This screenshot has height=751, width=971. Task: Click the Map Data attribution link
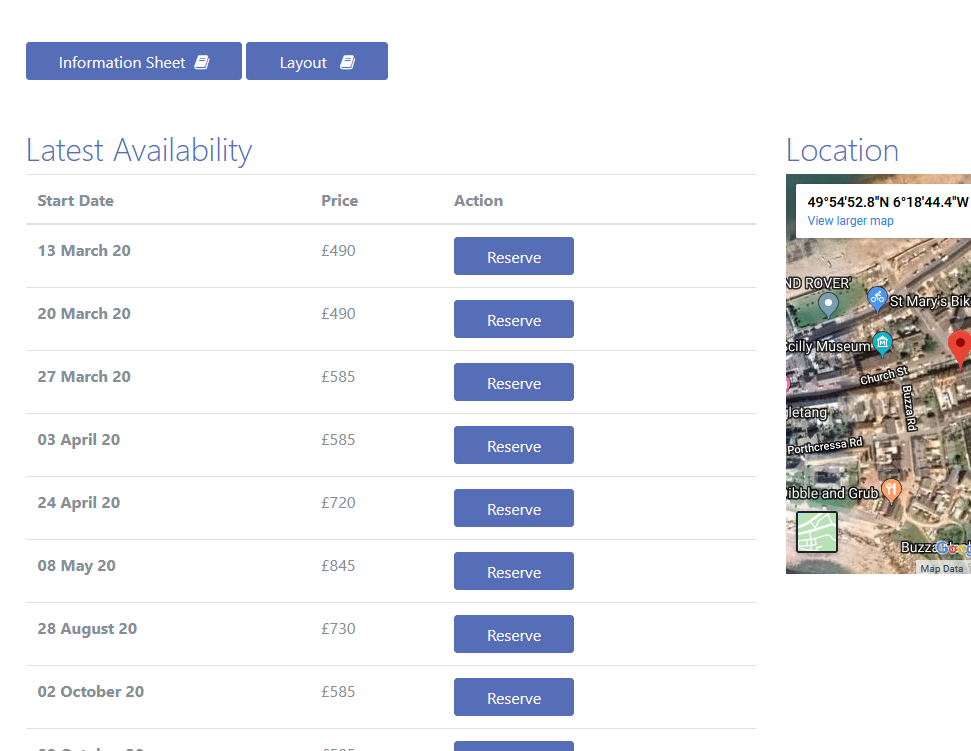click(x=941, y=568)
